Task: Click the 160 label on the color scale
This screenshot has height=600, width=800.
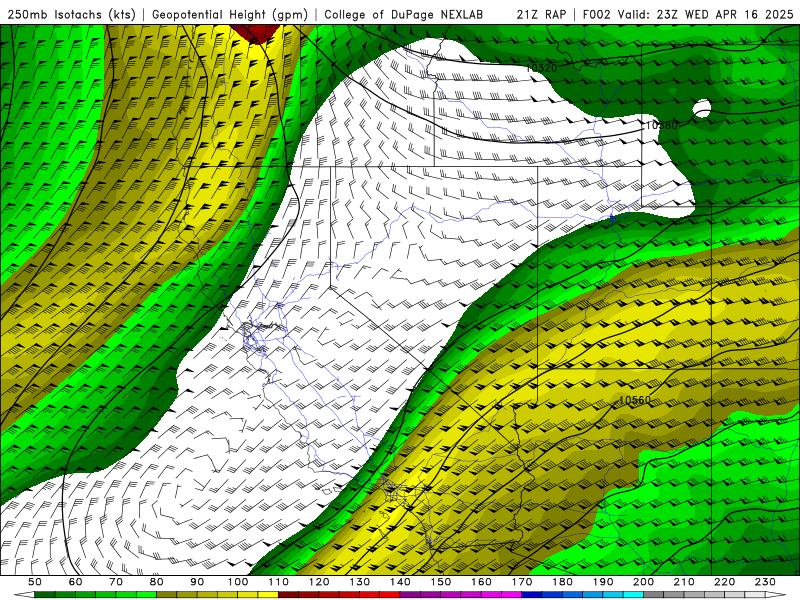Action: coord(481,582)
